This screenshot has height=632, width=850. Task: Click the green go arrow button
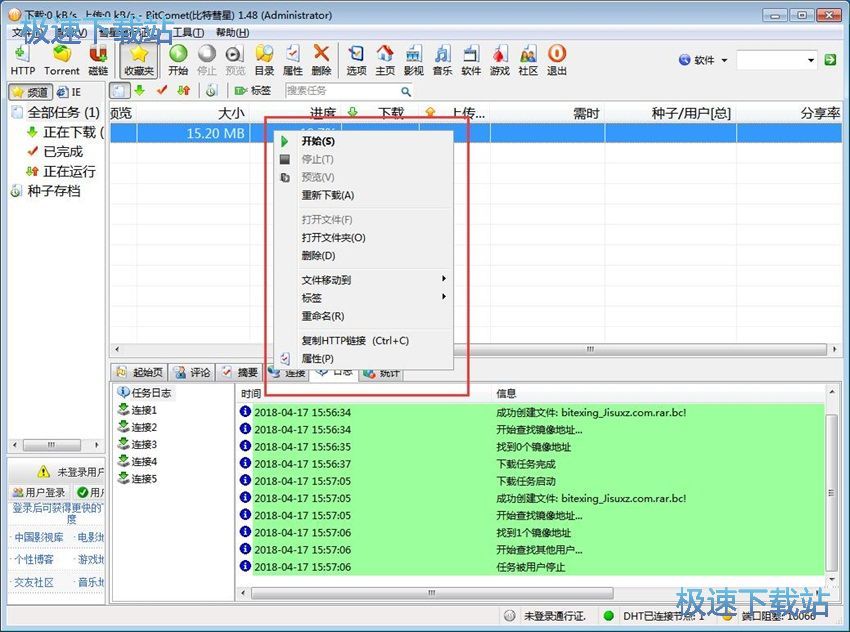tap(830, 60)
